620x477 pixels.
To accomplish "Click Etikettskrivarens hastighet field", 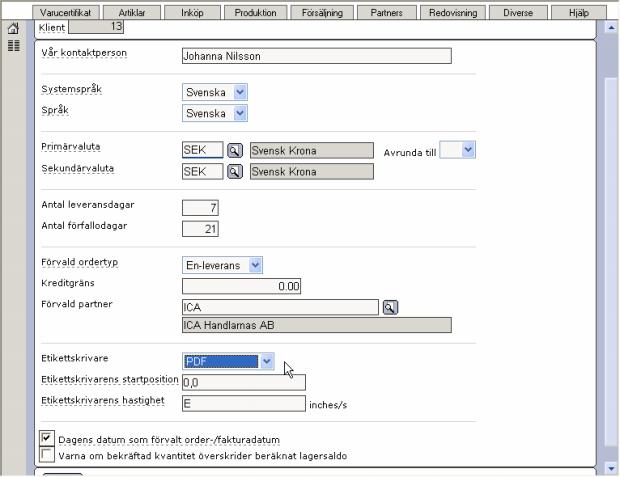I will (244, 403).
